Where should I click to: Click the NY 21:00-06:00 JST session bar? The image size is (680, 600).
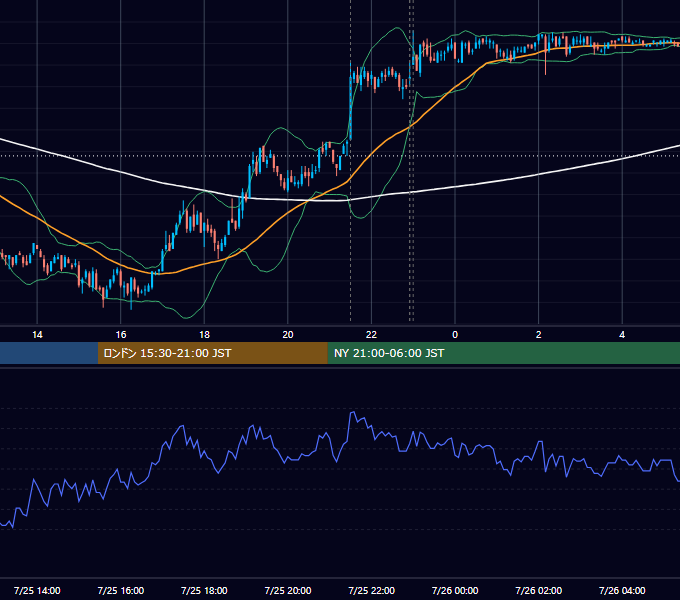pos(503,353)
